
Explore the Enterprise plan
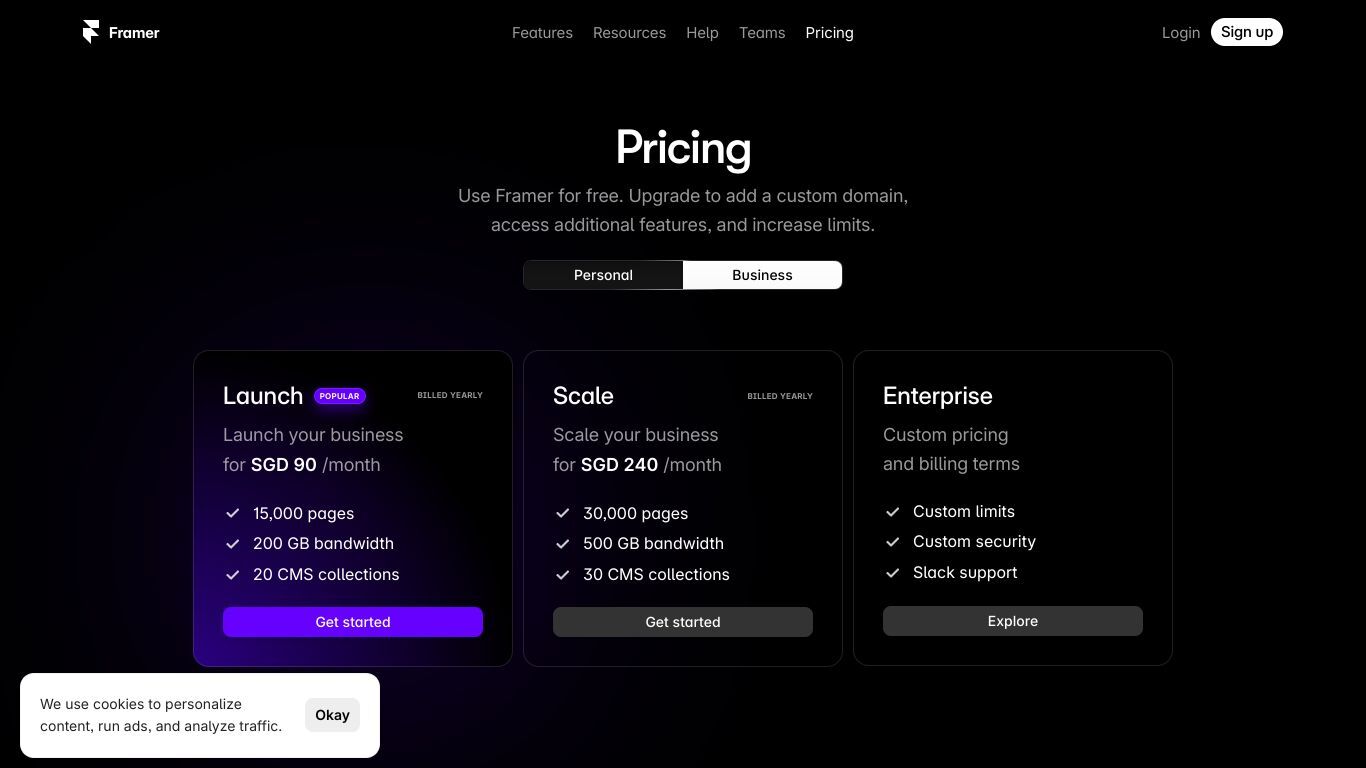click(1013, 621)
